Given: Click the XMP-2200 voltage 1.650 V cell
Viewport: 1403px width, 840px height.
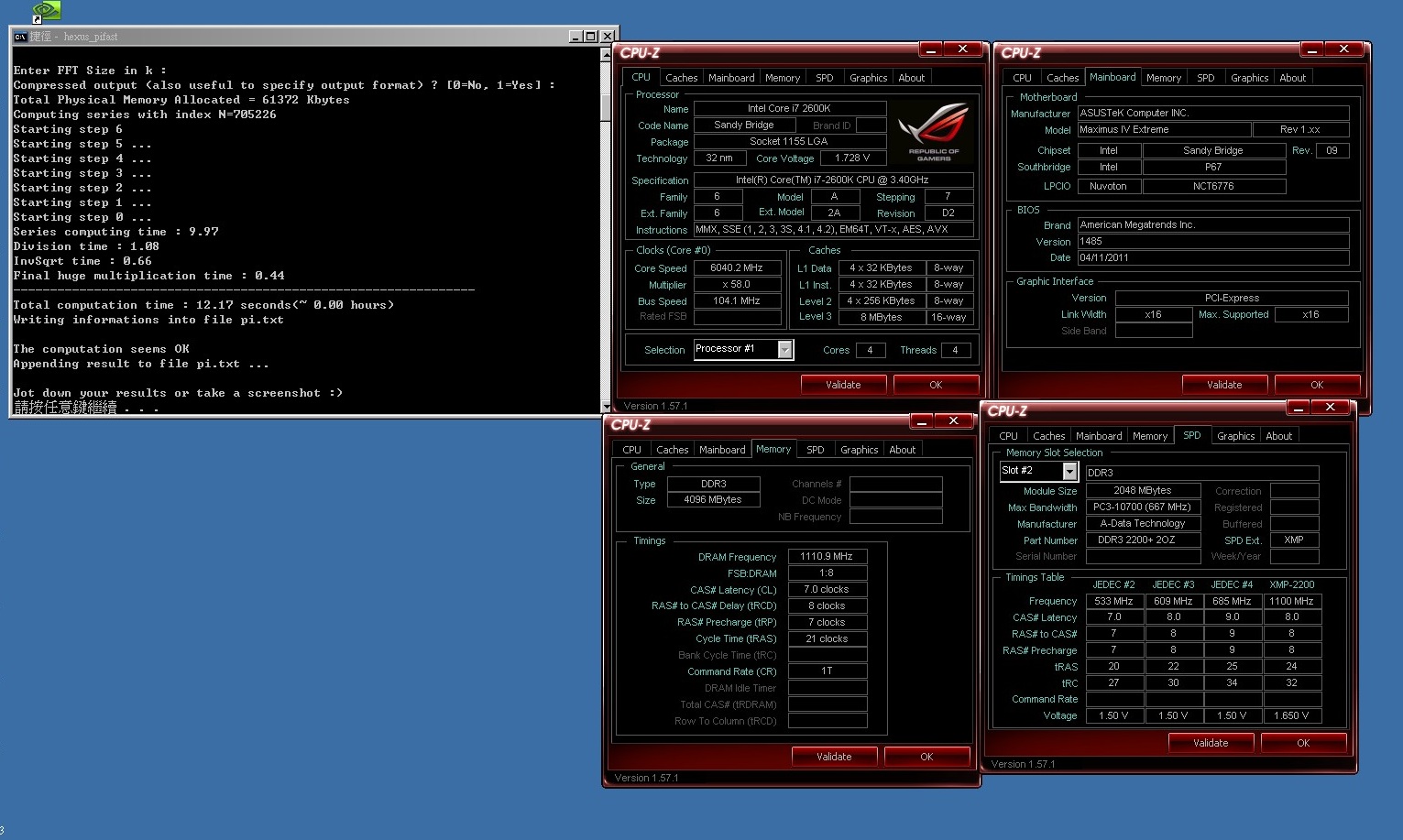Looking at the screenshot, I should click(1291, 715).
